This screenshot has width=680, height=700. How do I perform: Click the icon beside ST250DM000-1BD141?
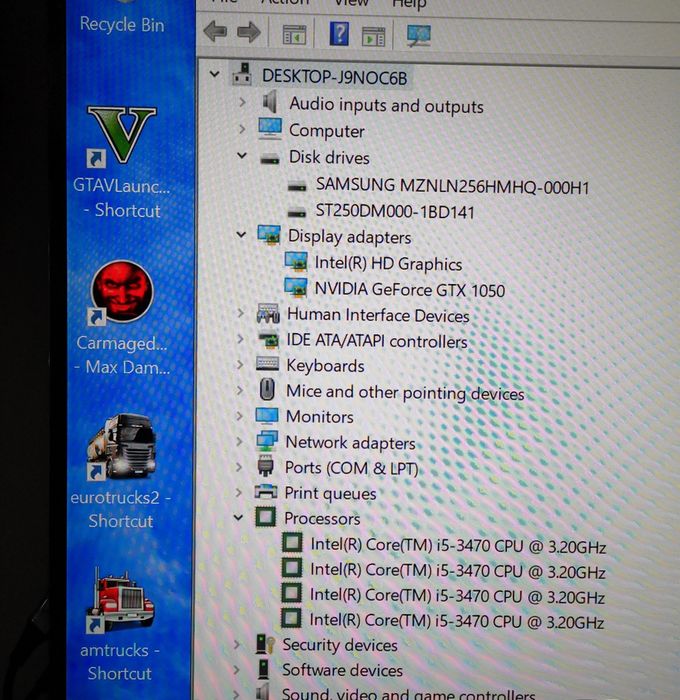click(x=296, y=212)
